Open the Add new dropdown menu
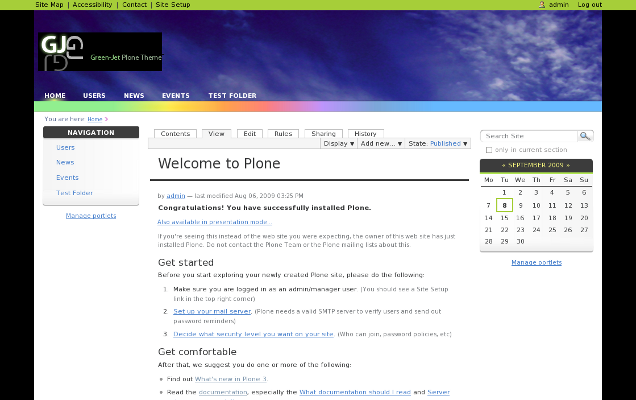This screenshot has height=400, width=636. click(381, 144)
